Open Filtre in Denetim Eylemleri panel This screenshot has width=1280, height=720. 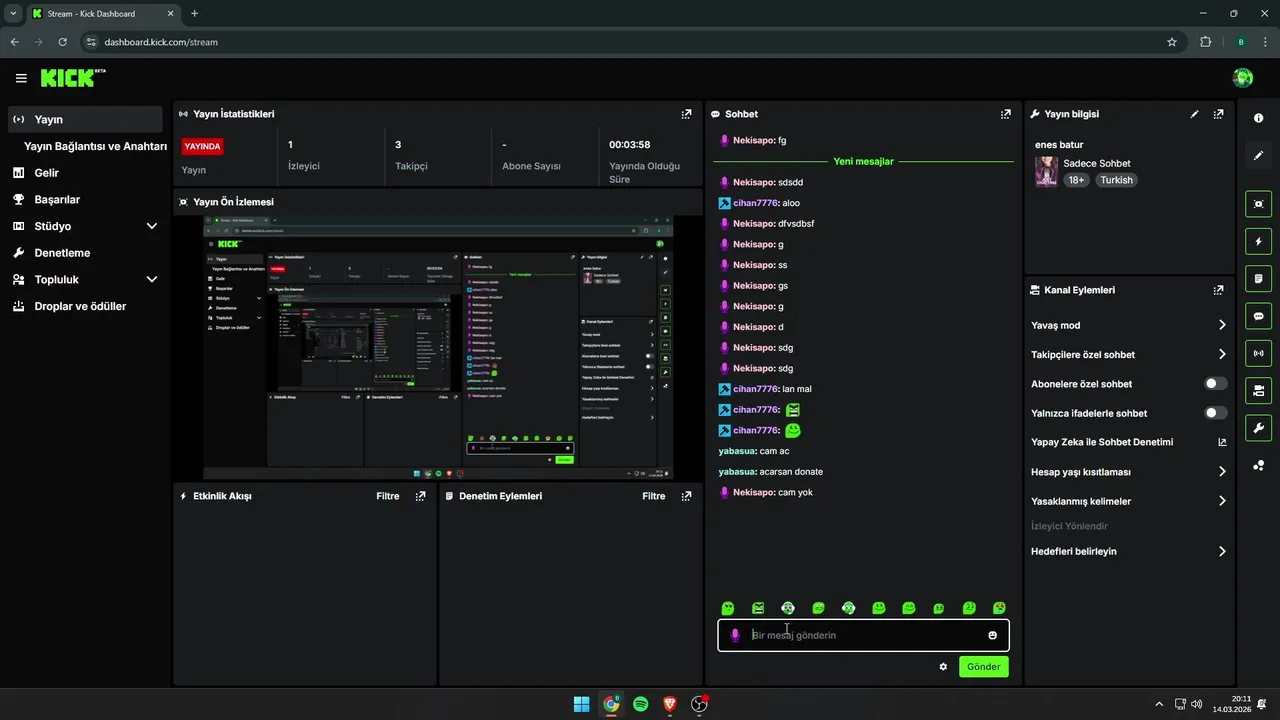(654, 496)
